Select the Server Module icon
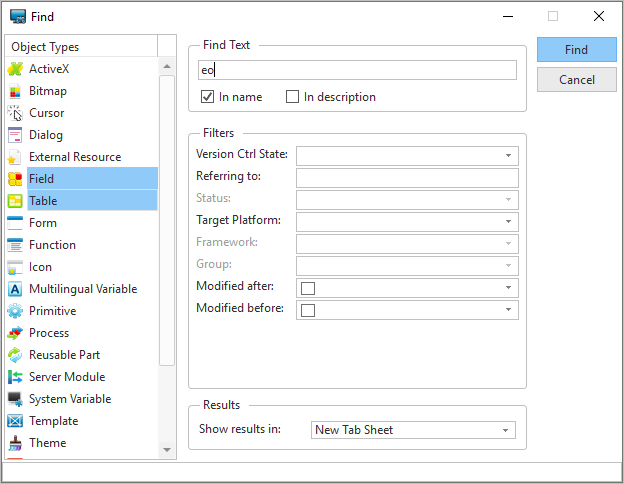This screenshot has height=484, width=624. 15,377
